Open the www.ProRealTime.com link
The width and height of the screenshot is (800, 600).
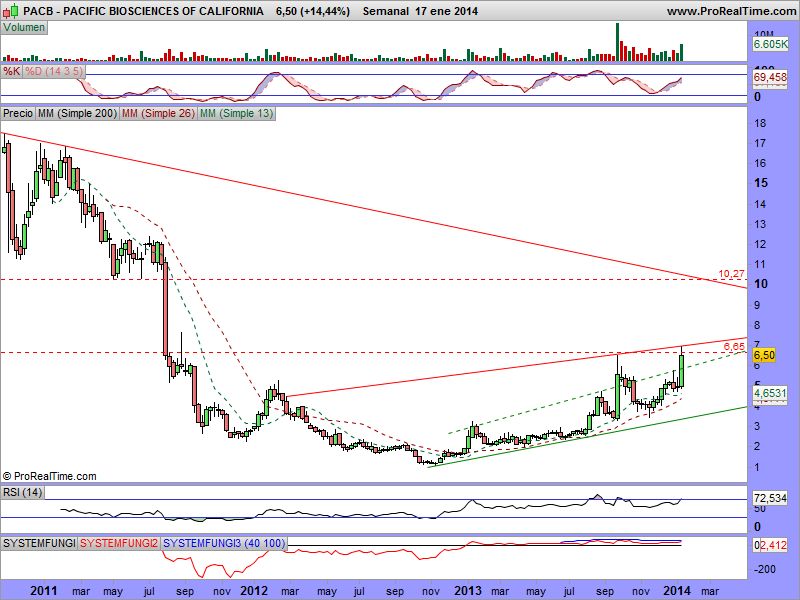click(731, 11)
